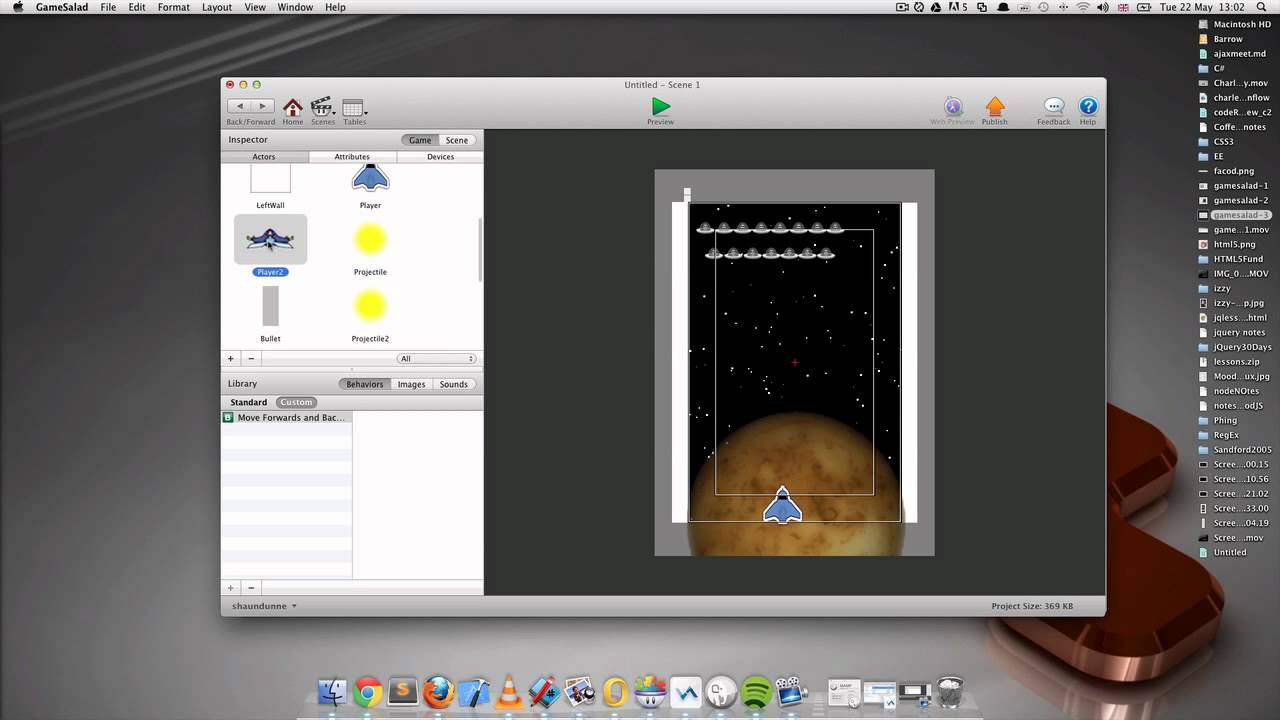Open the Actors tab
The height and width of the screenshot is (720, 1280).
(264, 157)
